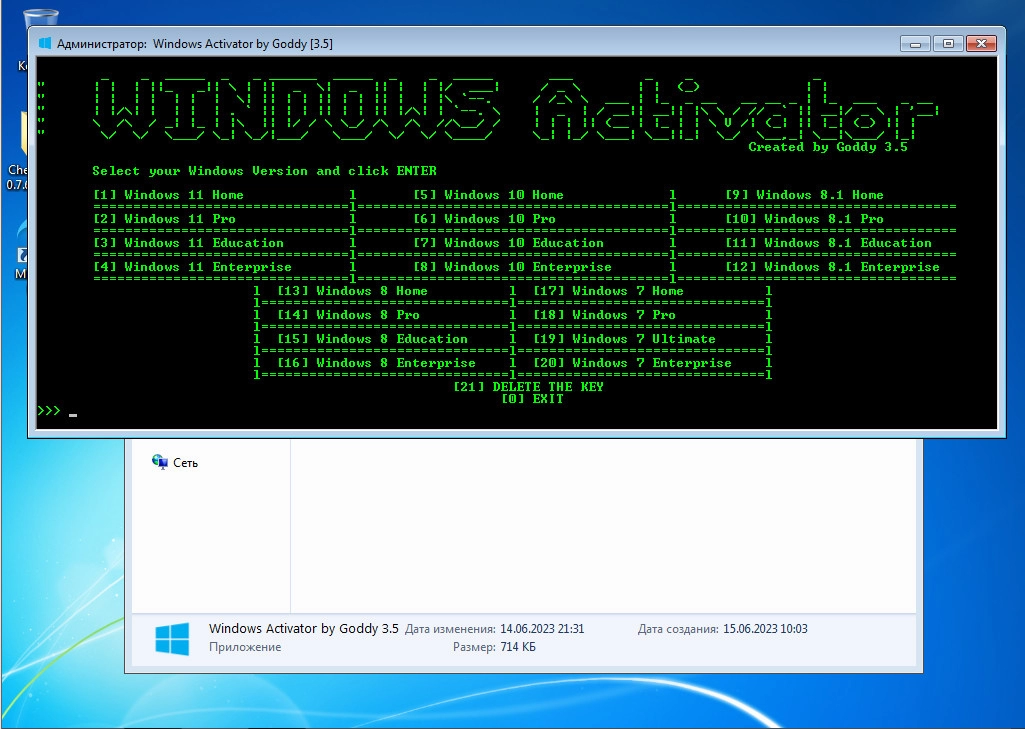
Task: Maximize the Windows Activator console window
Action: [x=948, y=44]
